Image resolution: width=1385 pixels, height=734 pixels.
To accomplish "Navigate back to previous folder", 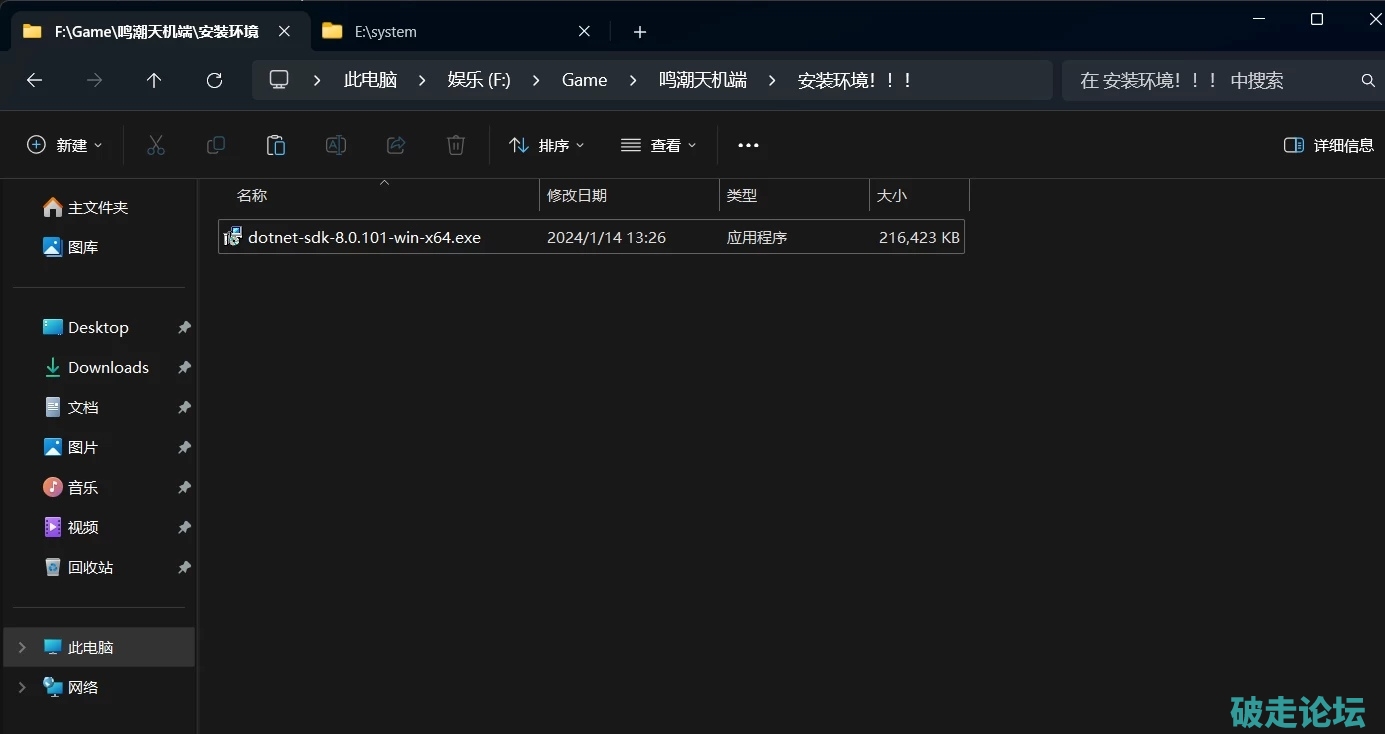I will [35, 80].
